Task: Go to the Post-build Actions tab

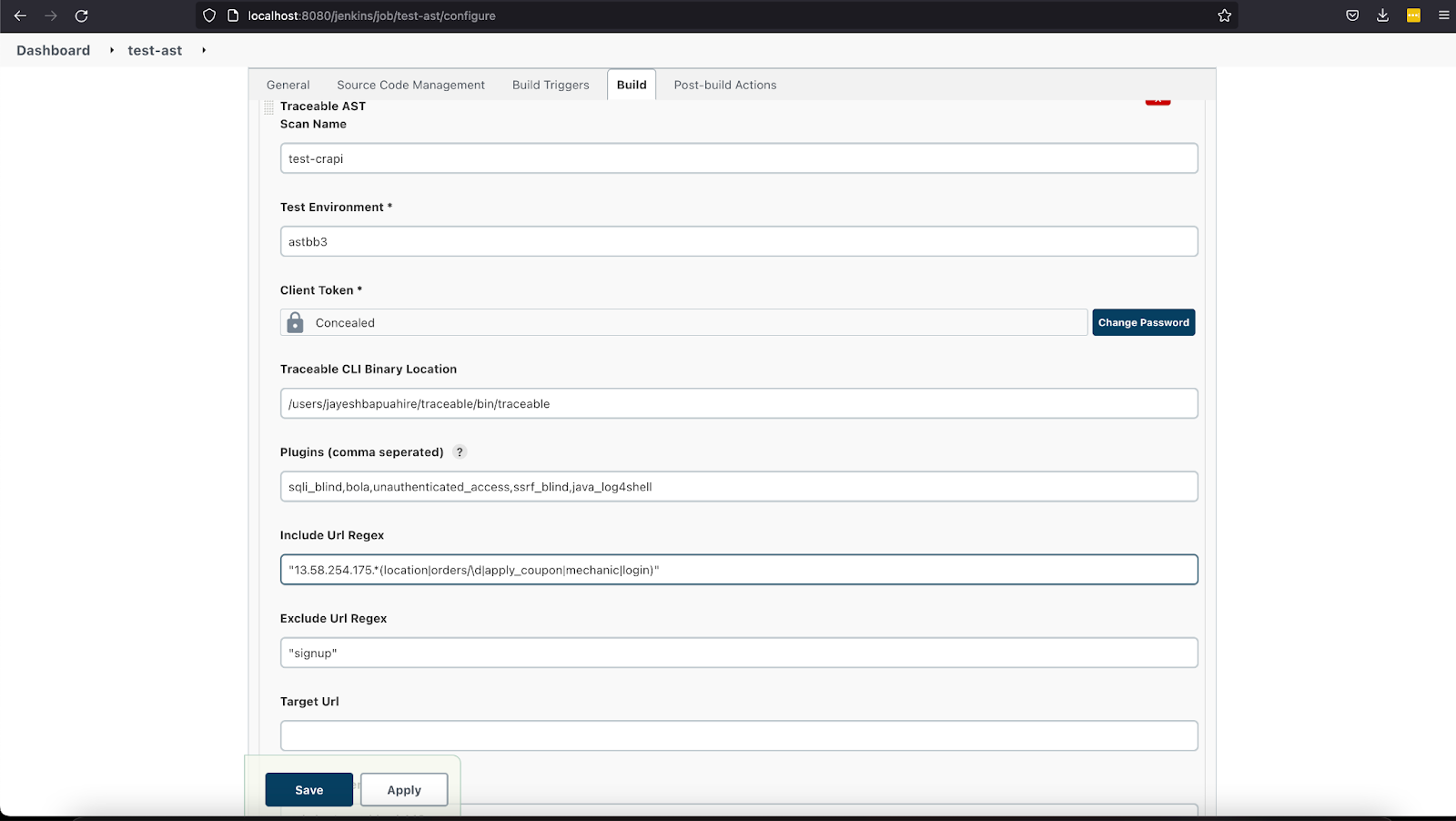Action: tap(725, 85)
